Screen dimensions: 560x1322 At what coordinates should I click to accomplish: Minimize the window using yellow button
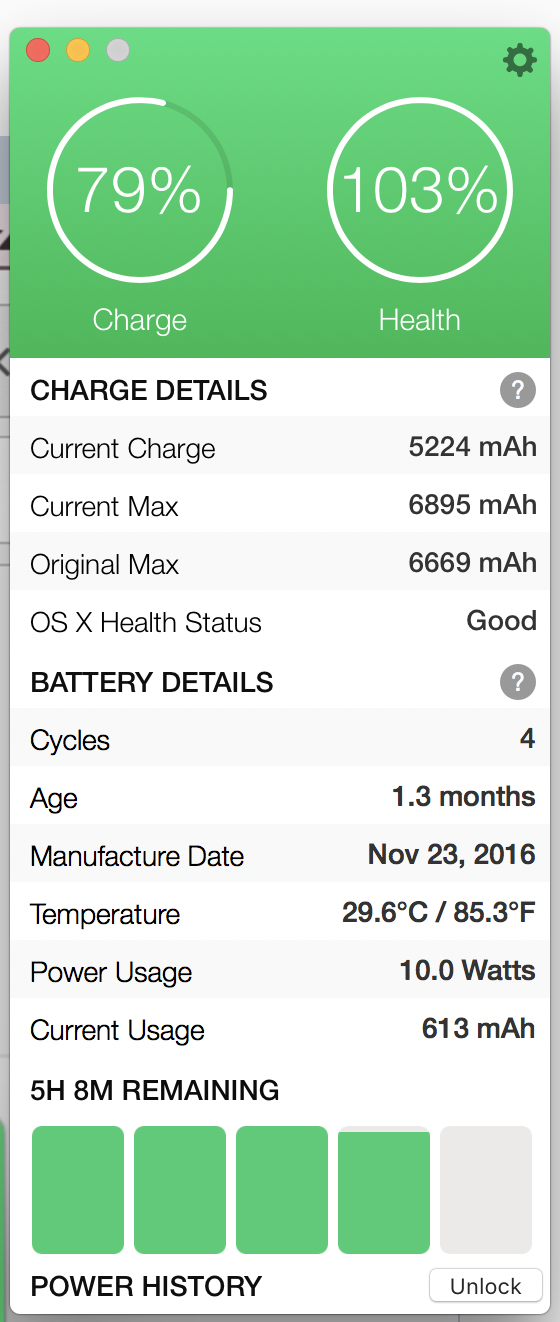tap(78, 50)
